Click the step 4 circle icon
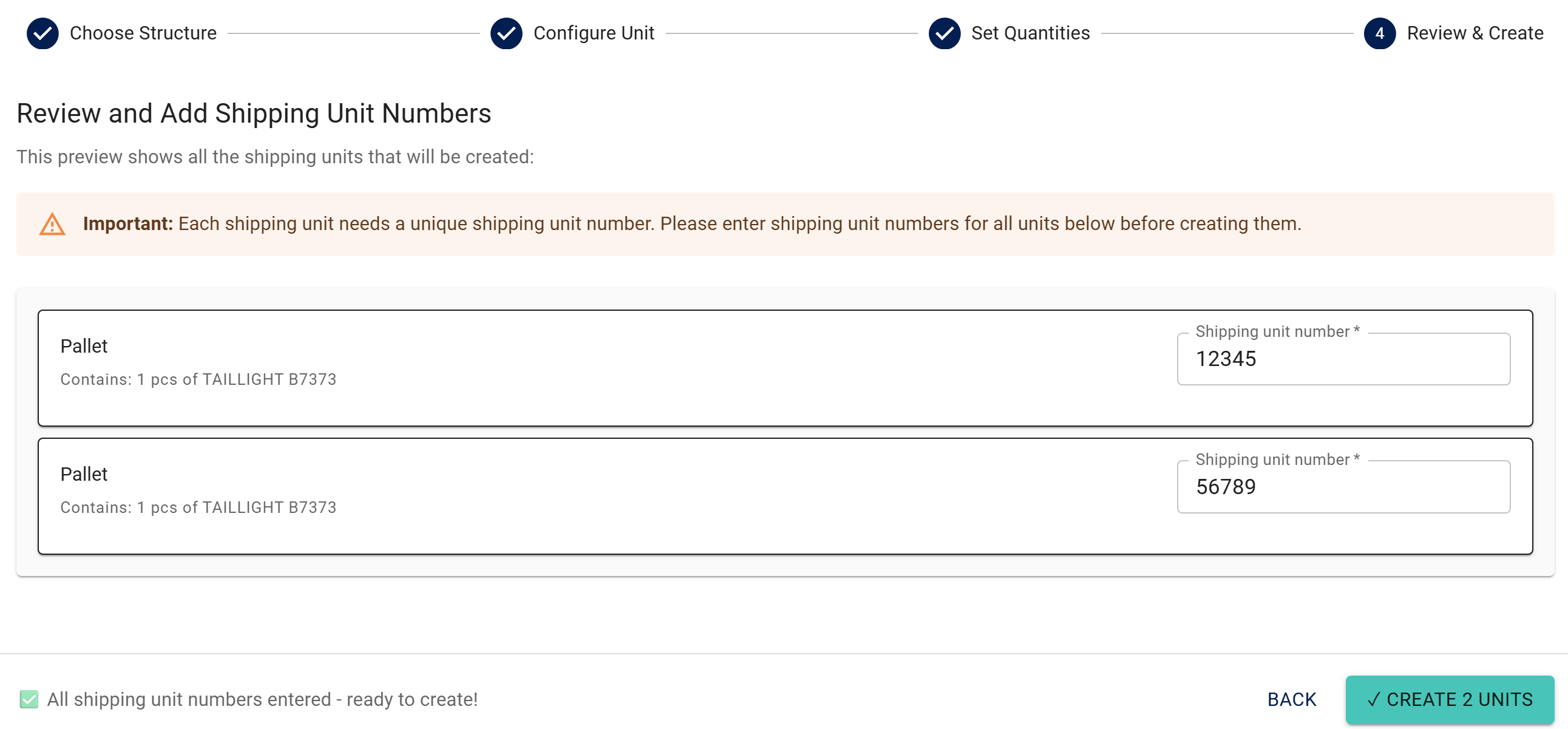Viewport: 1568px width, 729px height. (1379, 33)
